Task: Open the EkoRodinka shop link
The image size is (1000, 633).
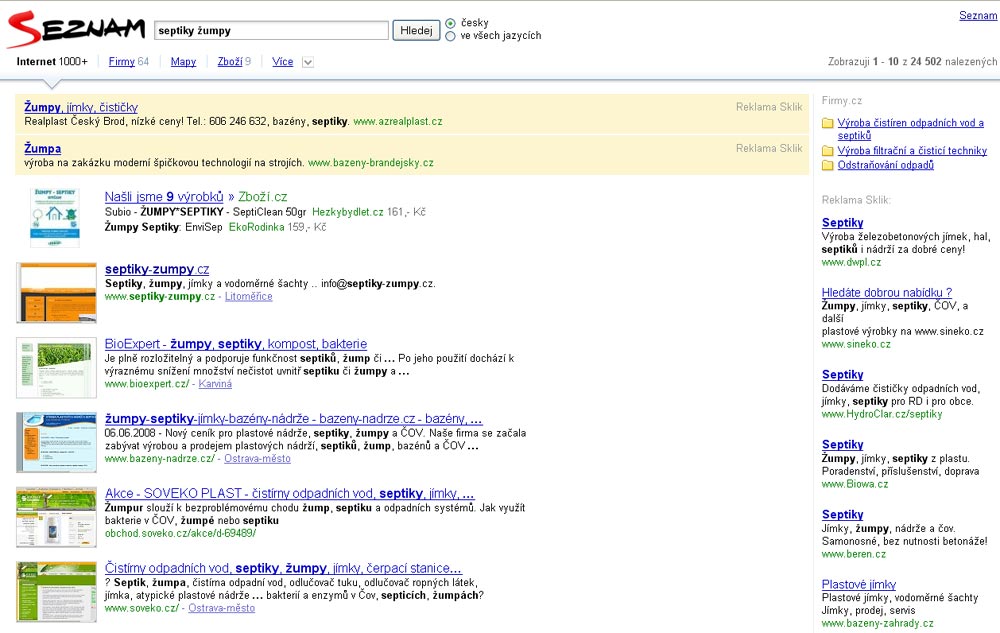Action: coord(256,227)
